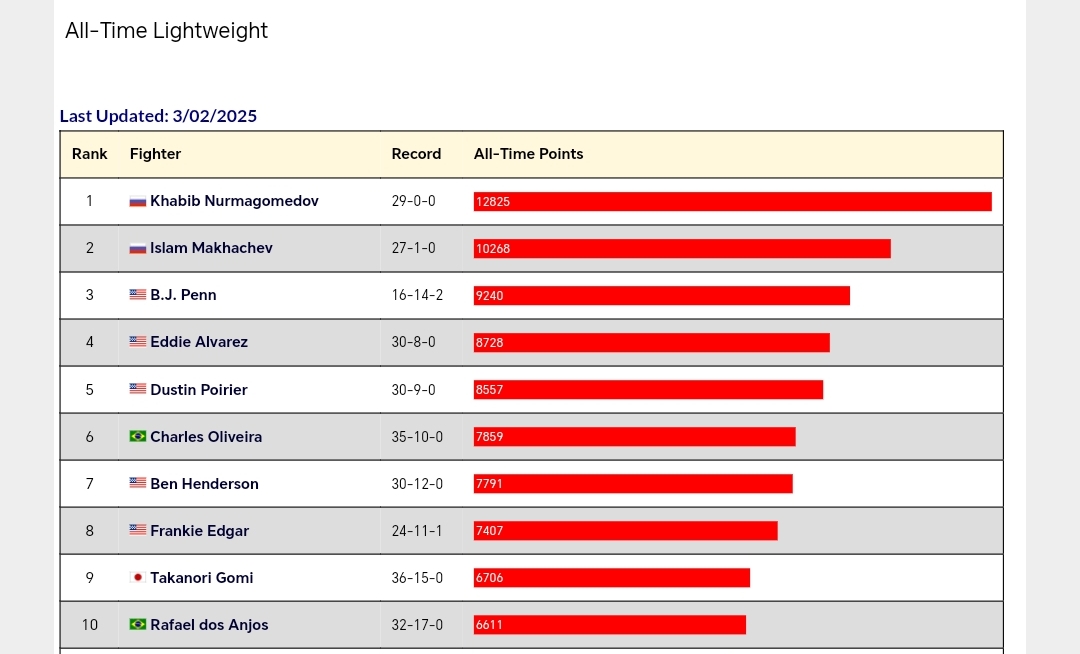The width and height of the screenshot is (1080, 654).
Task: Select the Rank column header
Action: pyautogui.click(x=90, y=154)
